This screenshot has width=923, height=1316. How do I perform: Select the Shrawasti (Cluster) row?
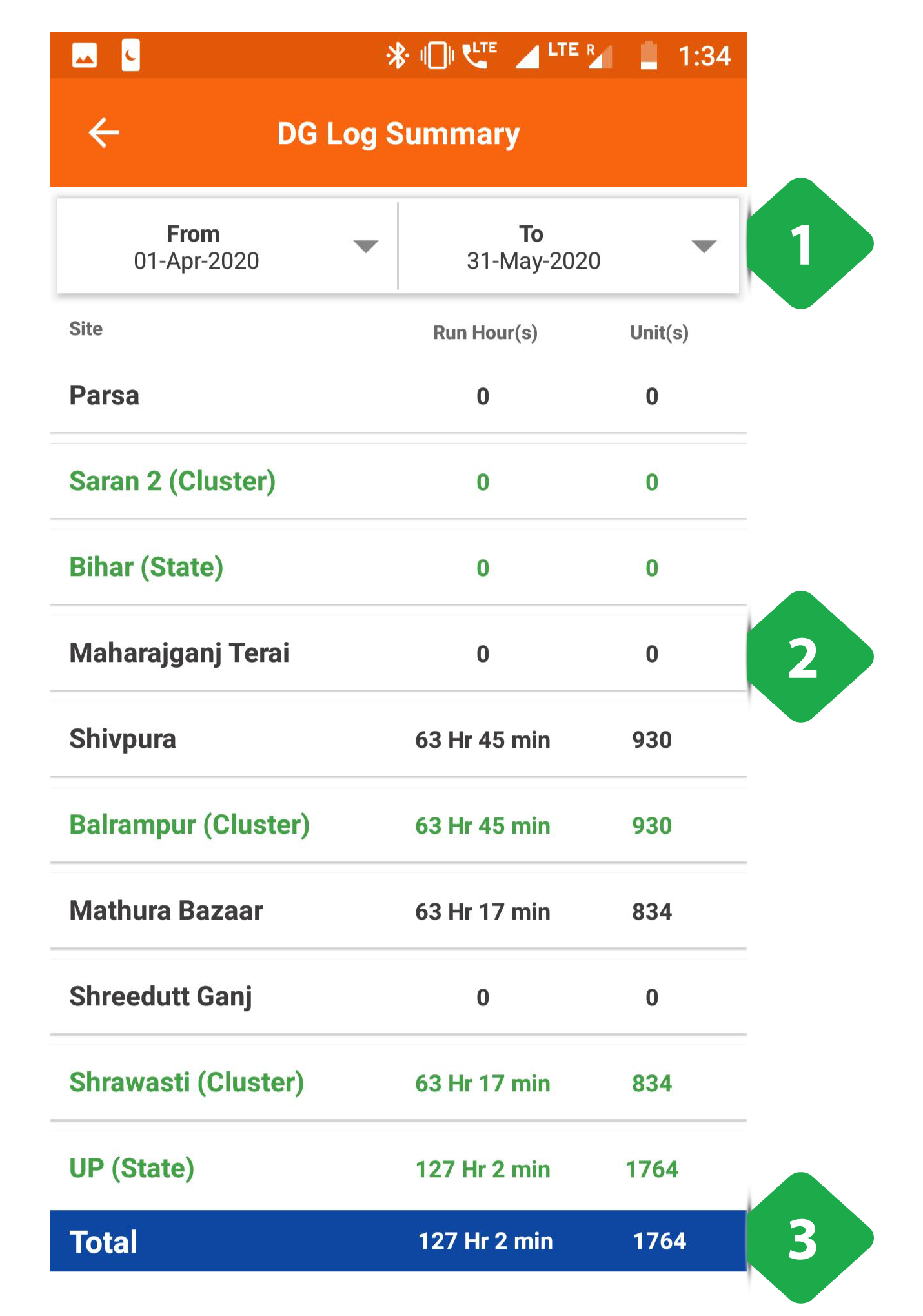tap(398, 1082)
